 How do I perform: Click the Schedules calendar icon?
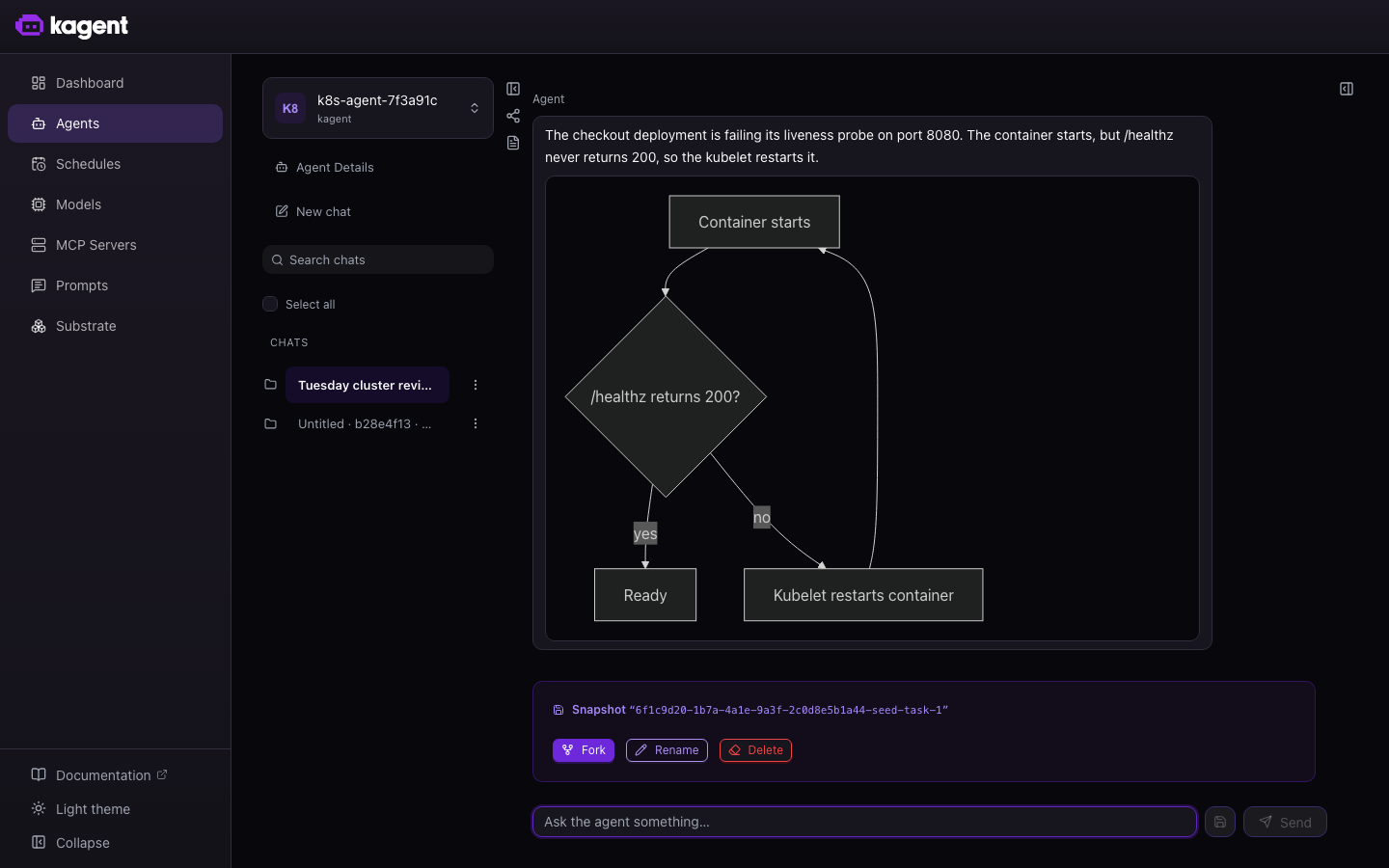click(x=39, y=164)
